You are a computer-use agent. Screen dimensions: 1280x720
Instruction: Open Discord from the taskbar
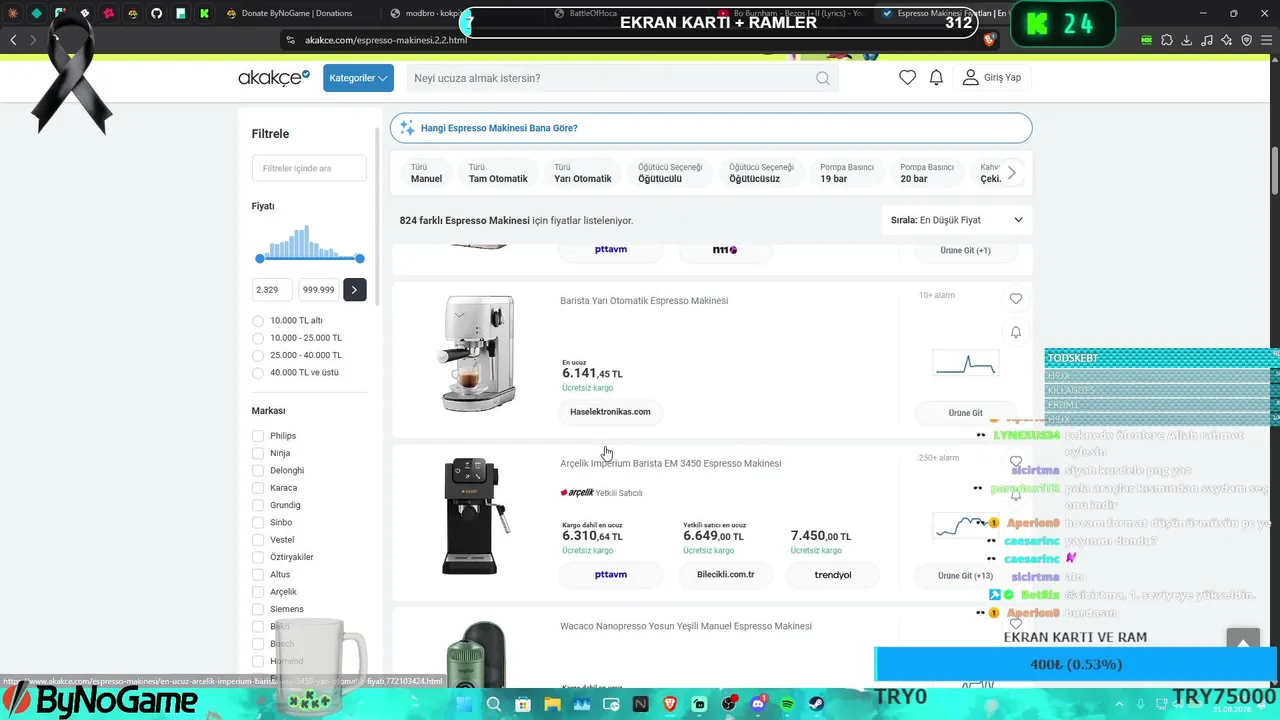(x=758, y=704)
